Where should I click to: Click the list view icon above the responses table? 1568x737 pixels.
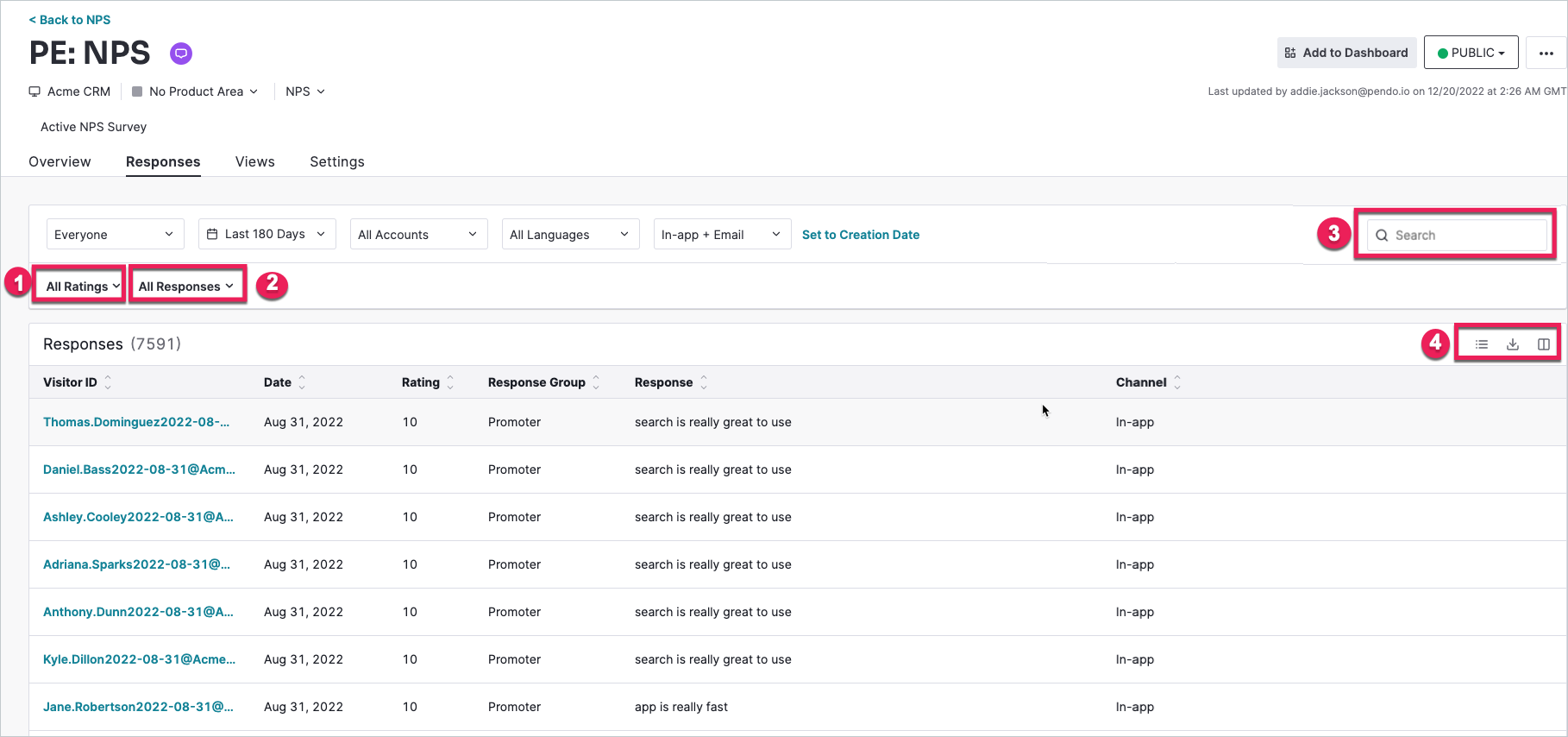click(1482, 344)
